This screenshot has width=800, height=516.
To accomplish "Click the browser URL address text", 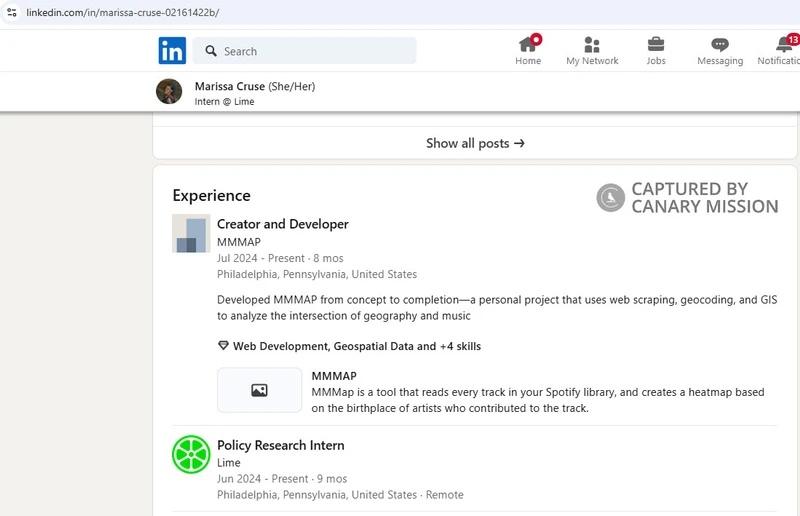I will [123, 12].
